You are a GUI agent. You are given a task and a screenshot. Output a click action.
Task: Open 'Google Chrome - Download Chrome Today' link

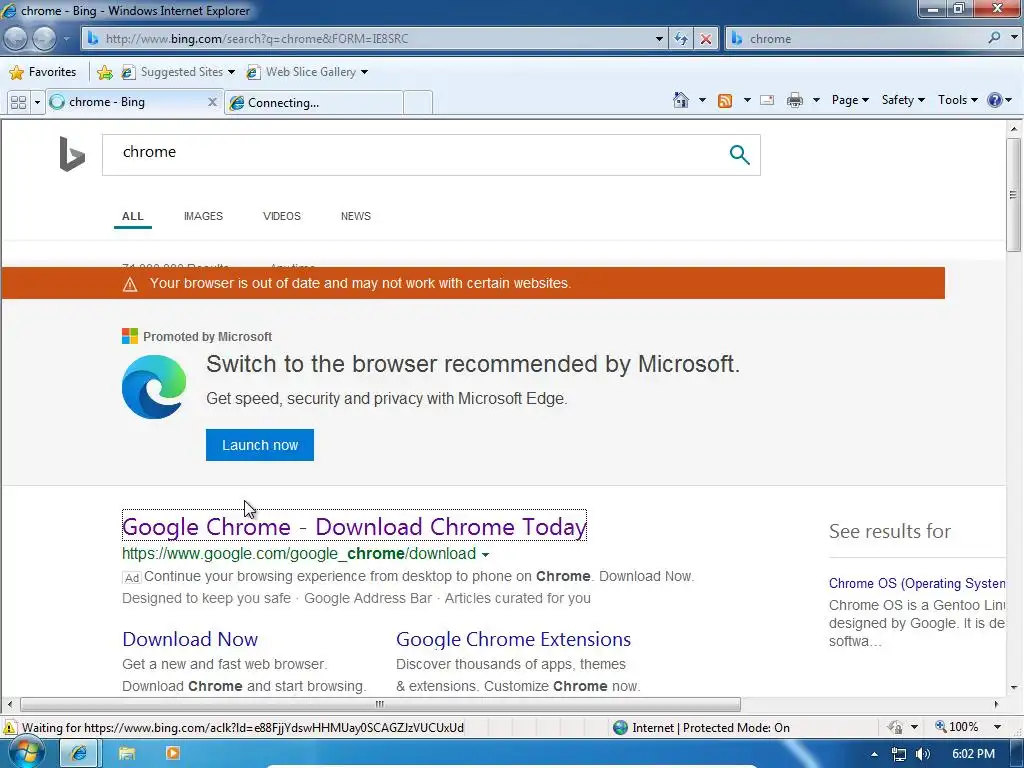coord(355,526)
